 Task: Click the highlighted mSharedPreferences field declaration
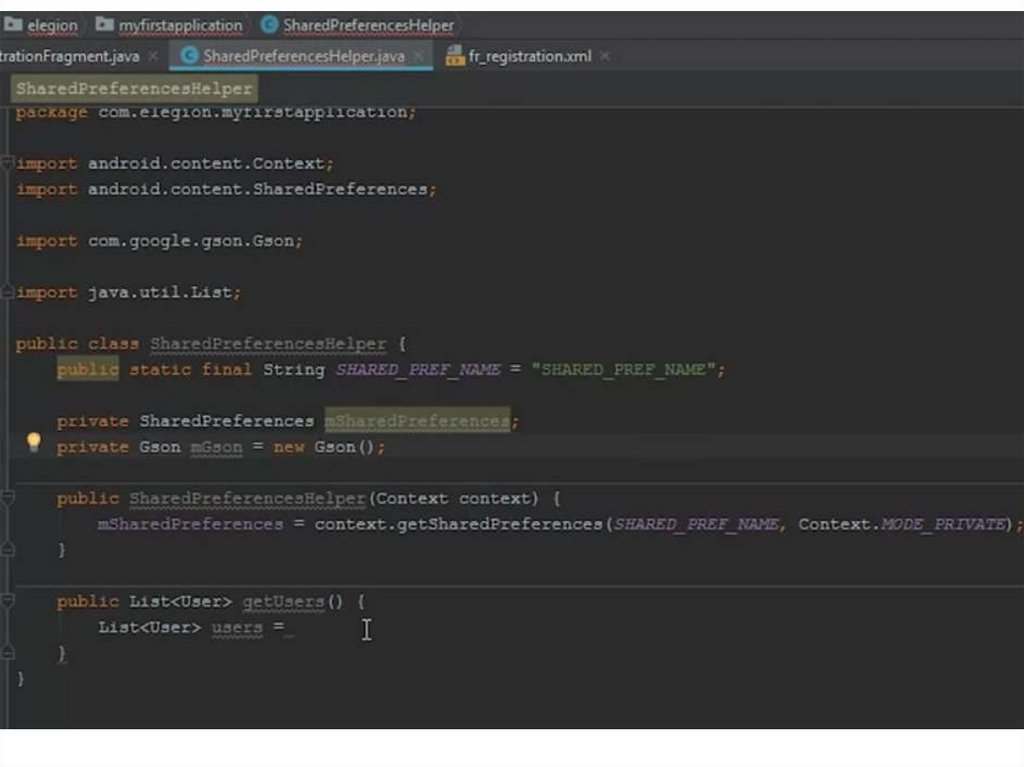click(416, 421)
